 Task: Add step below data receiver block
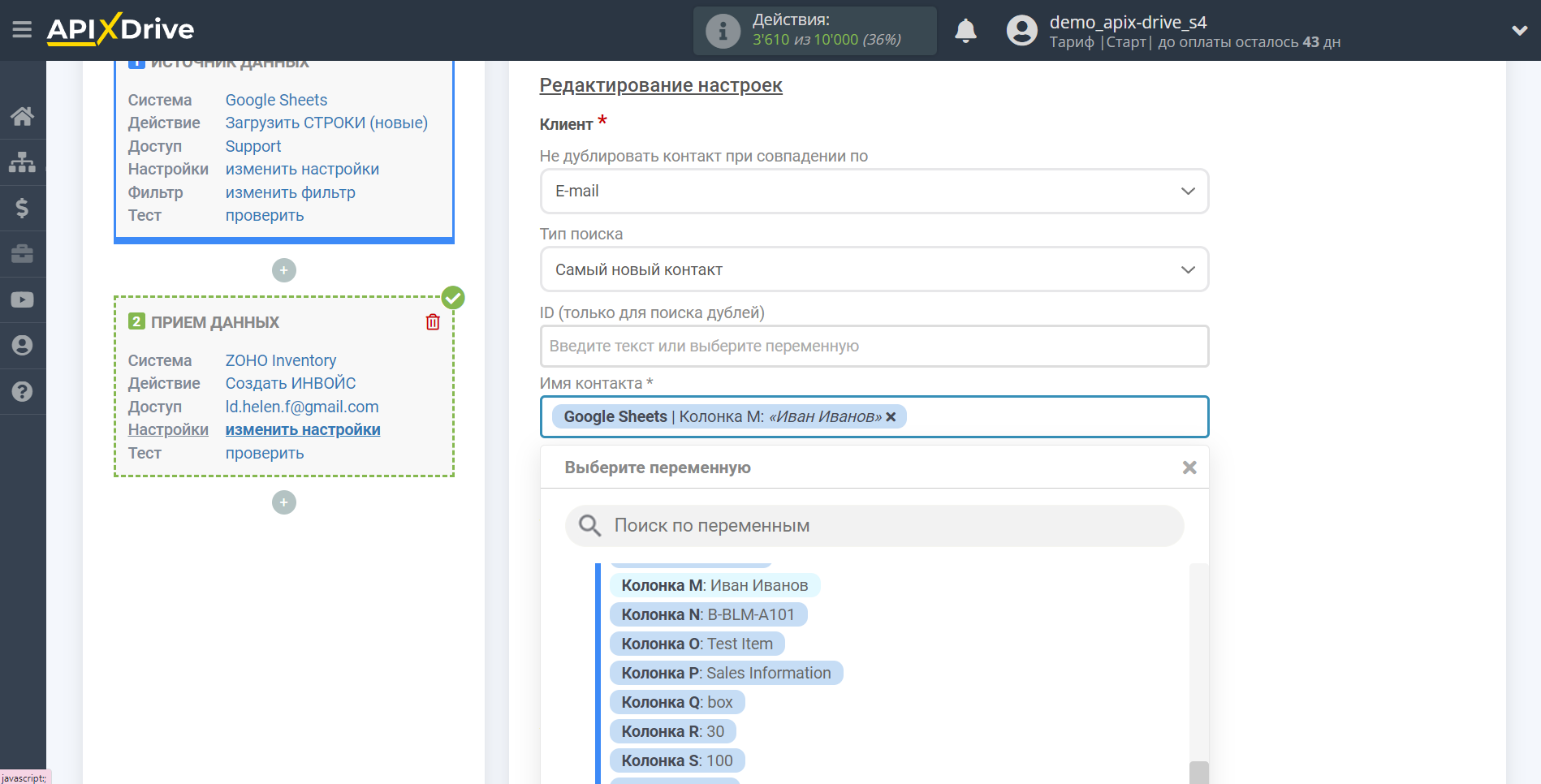point(283,502)
